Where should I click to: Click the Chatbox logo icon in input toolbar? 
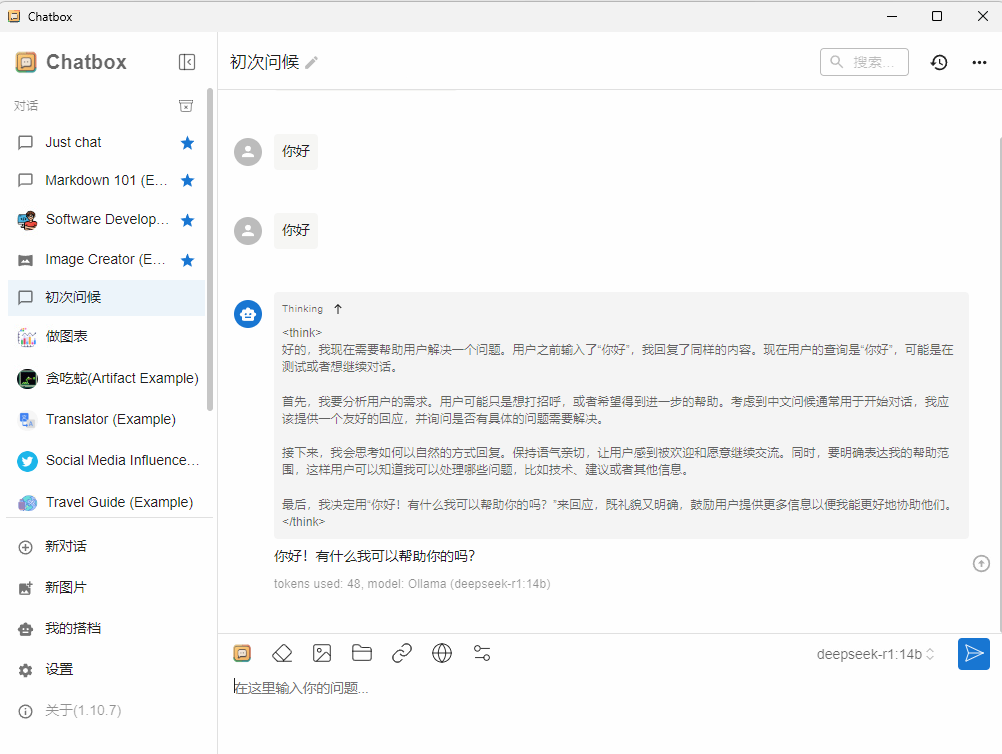click(x=242, y=653)
